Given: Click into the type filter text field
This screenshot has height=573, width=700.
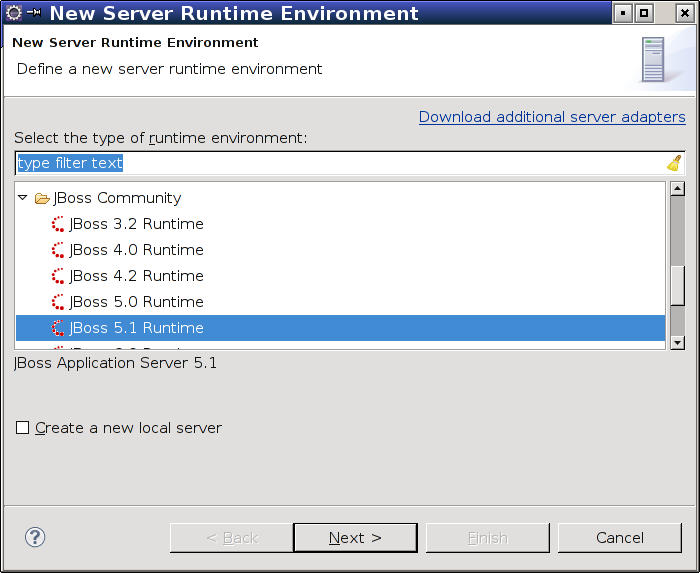Looking at the screenshot, I should [x=350, y=163].
